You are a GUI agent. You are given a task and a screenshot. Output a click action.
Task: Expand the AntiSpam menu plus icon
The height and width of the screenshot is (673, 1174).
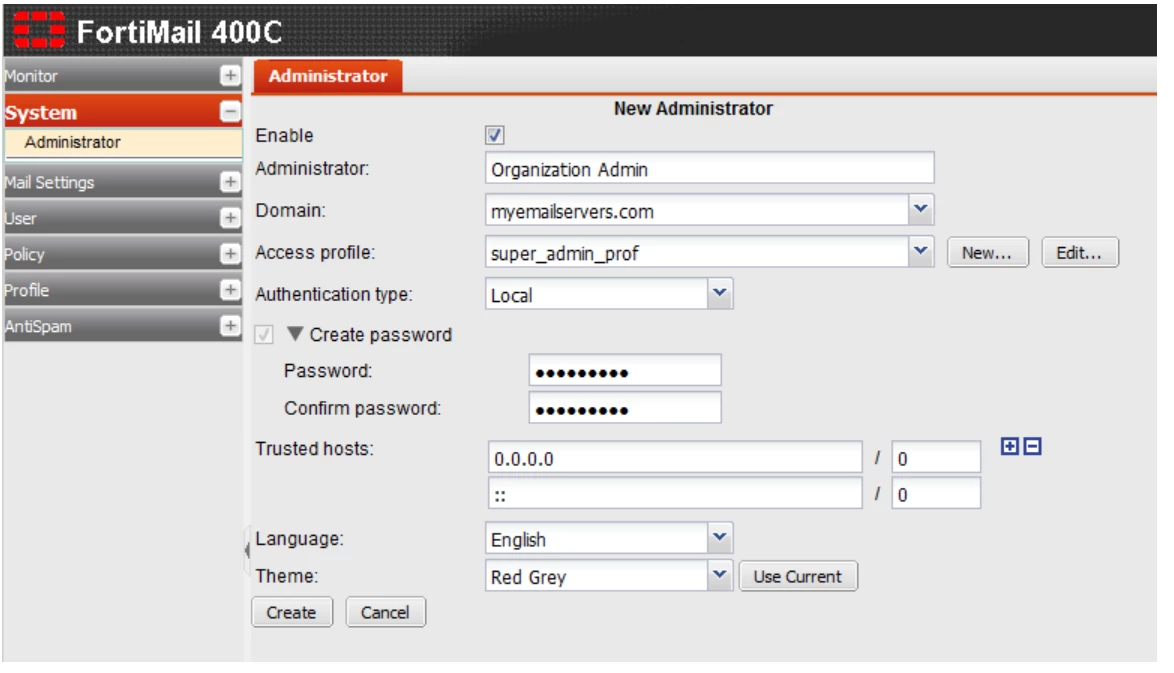click(231, 326)
